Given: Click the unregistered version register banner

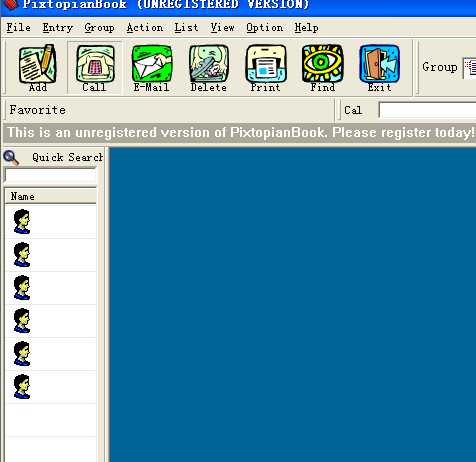Looking at the screenshot, I should 240,133.
